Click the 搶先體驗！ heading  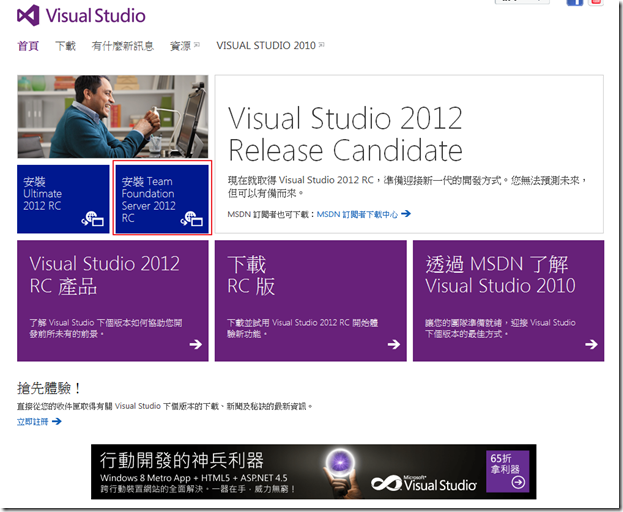click(x=49, y=388)
